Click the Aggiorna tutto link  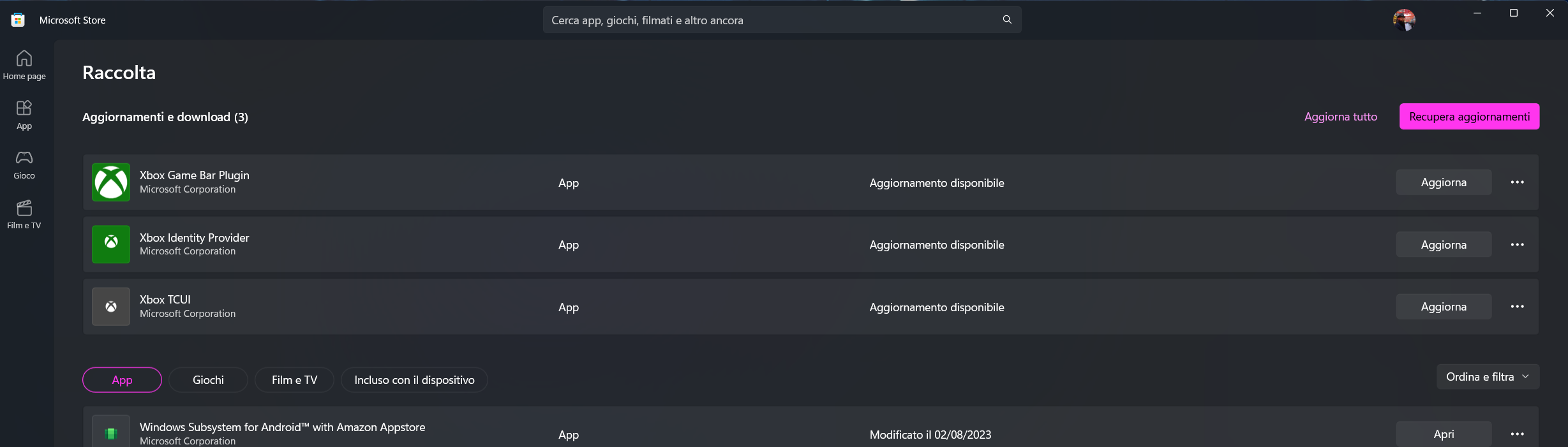point(1340,117)
